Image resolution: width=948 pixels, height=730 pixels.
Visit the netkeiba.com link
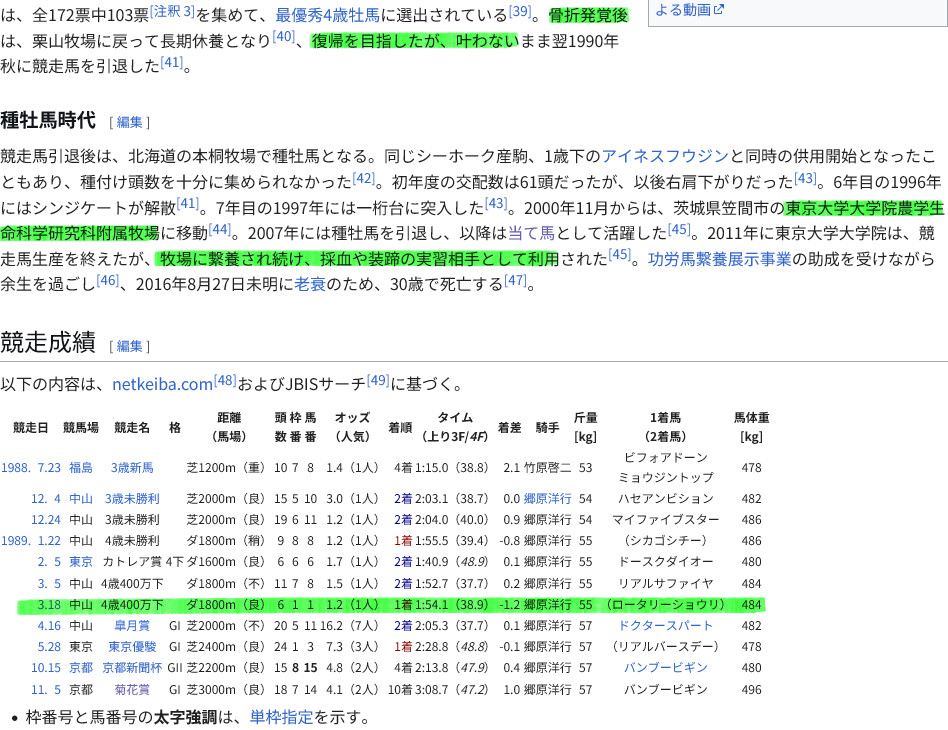(162, 383)
